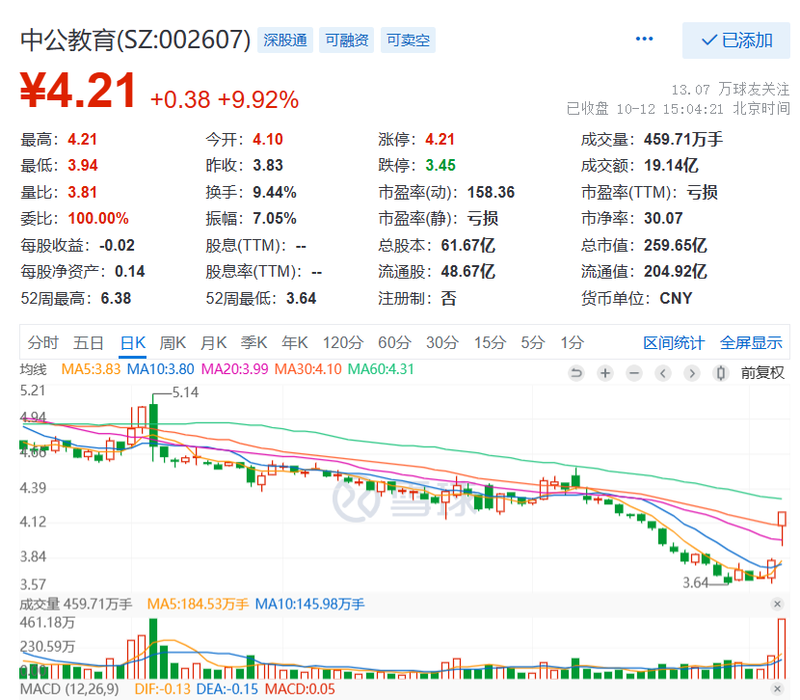Click the 可卖空 tag

408,40
